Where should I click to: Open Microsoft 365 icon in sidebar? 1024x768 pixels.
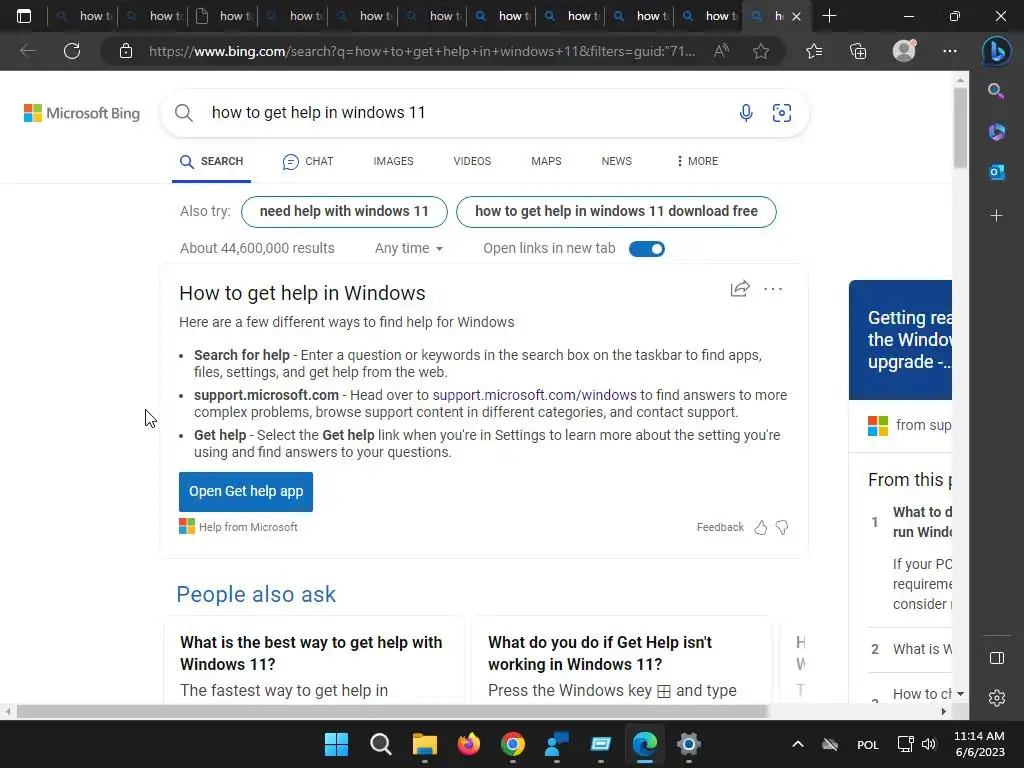point(997,131)
